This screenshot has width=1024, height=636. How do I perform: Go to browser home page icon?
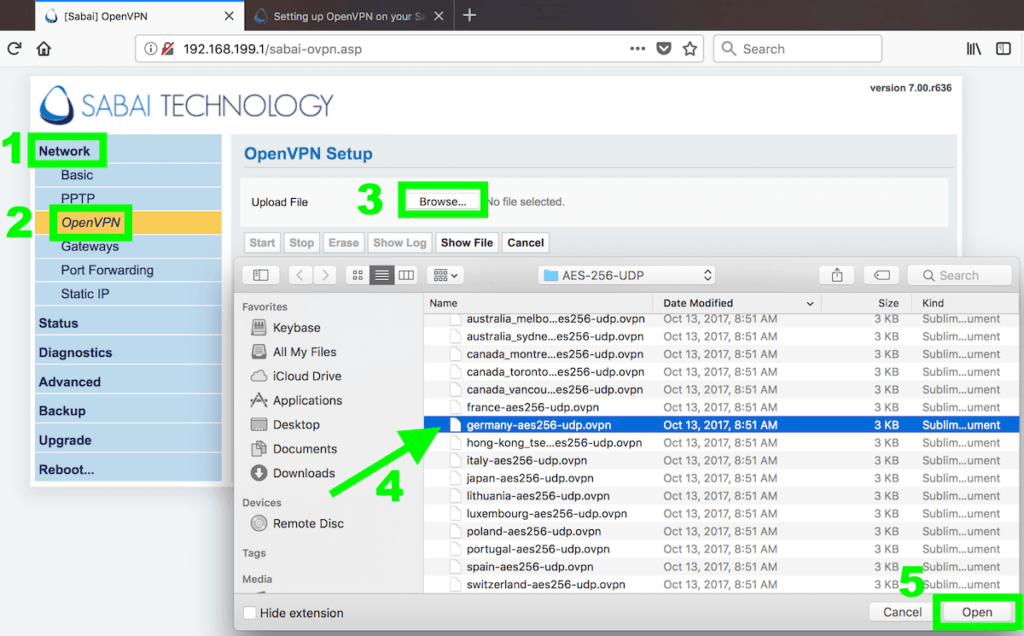tap(44, 48)
